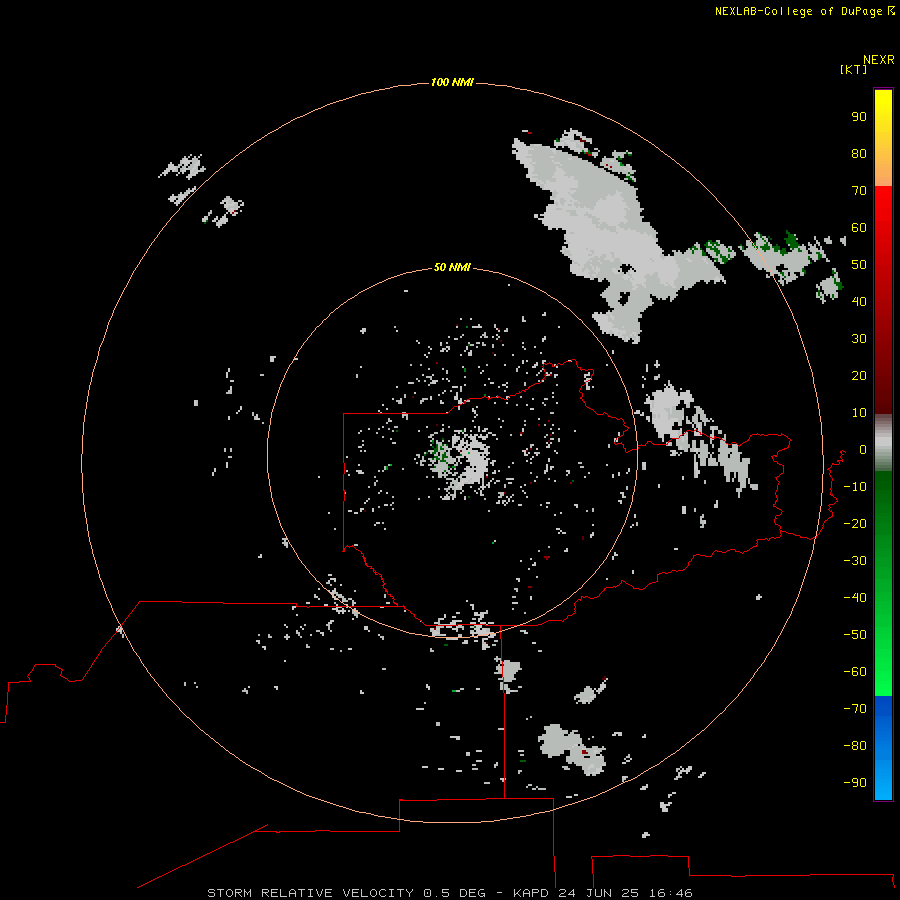Click the -20 value on velocity scale
Image resolution: width=900 pixels, height=900 pixels.
[x=855, y=524]
